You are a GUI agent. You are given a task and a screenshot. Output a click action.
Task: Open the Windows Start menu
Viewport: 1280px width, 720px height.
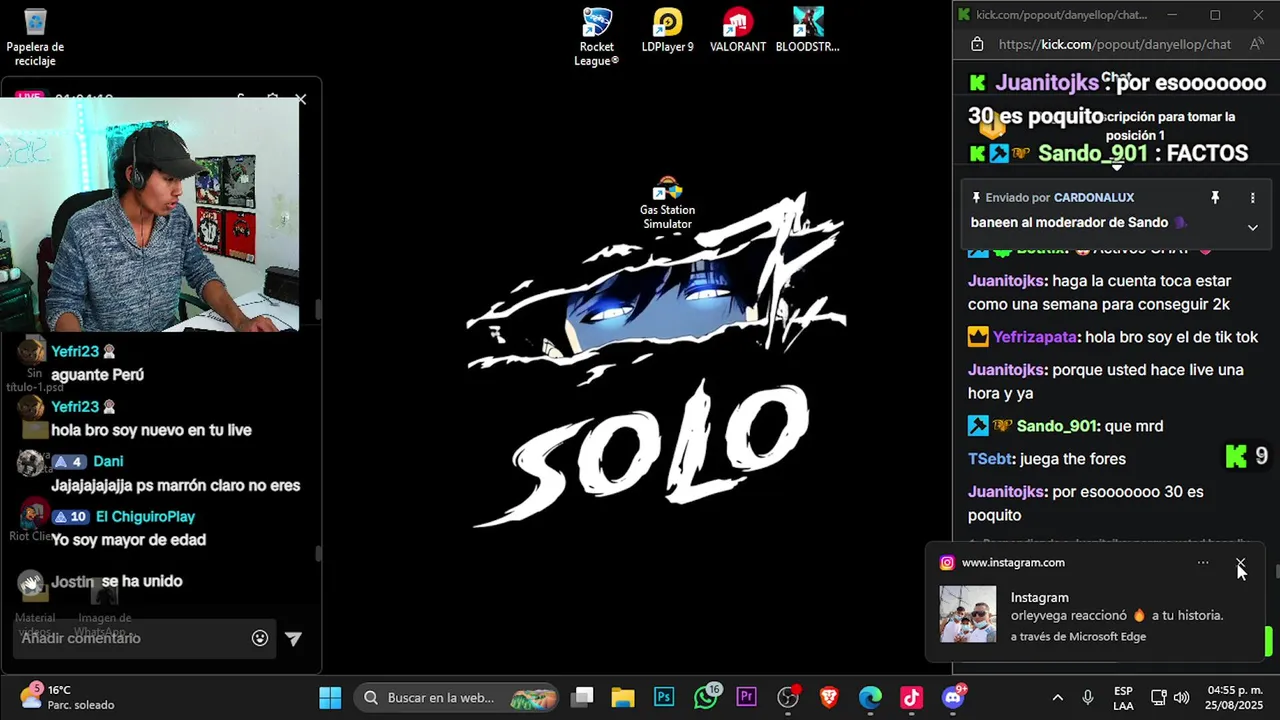pos(330,697)
